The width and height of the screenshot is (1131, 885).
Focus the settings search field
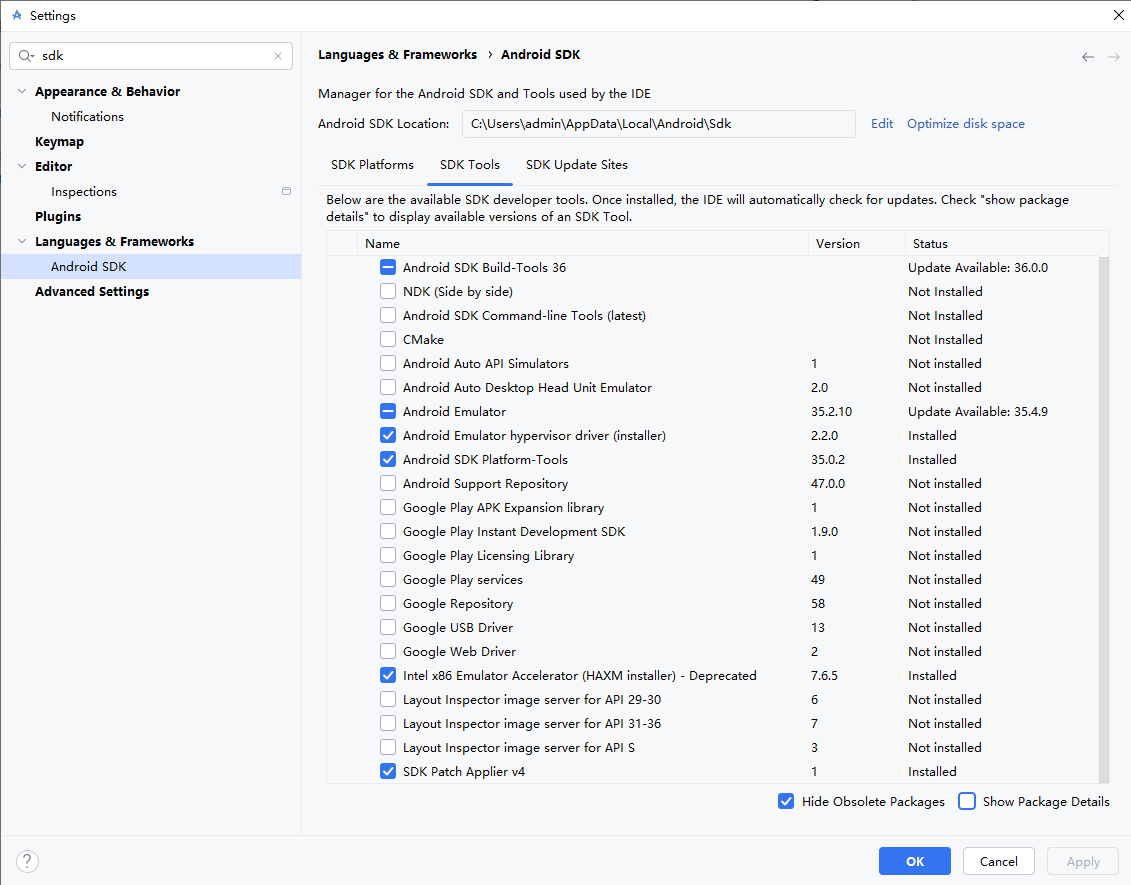click(x=151, y=56)
